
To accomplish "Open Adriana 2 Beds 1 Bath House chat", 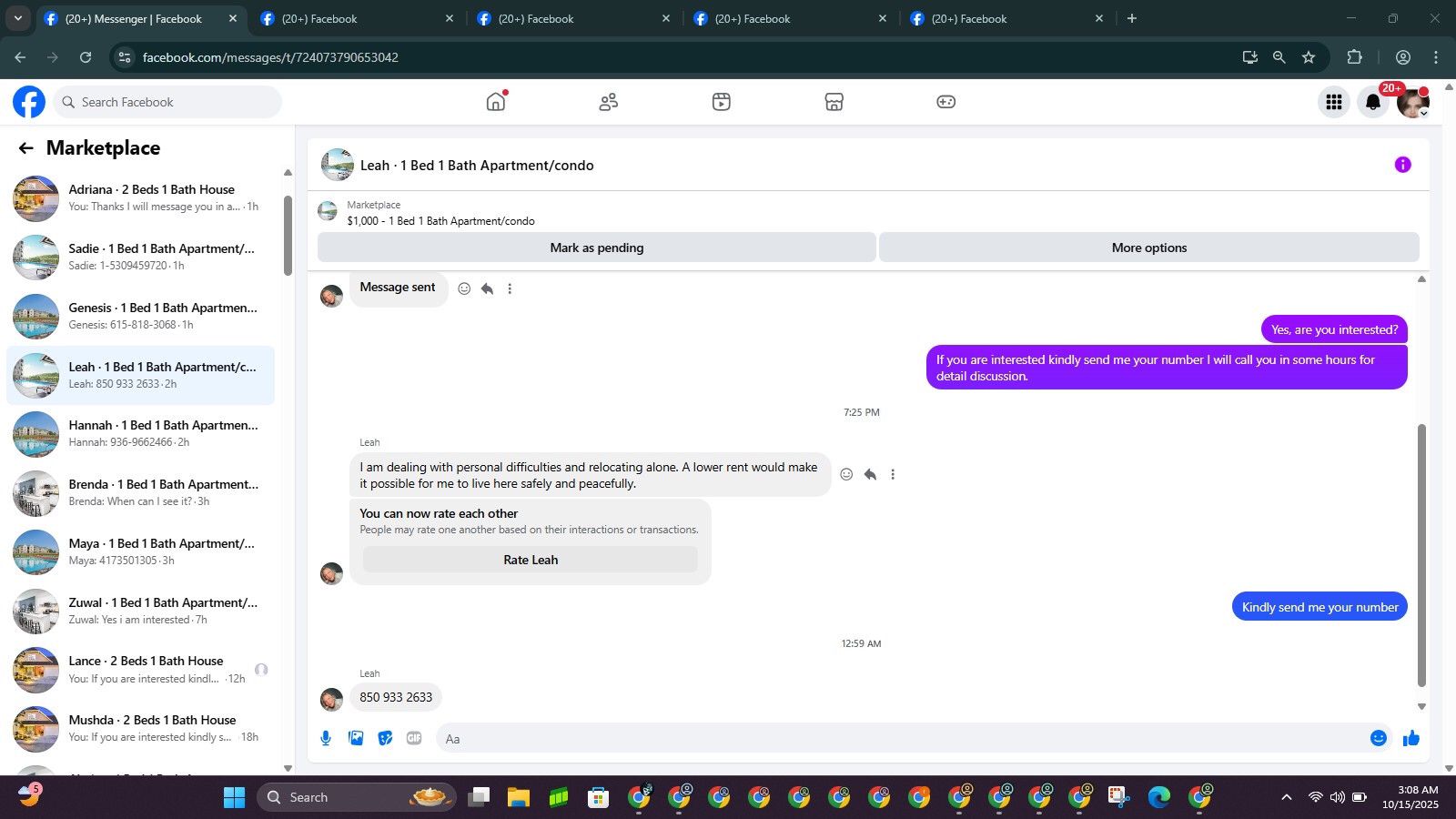I will click(x=141, y=197).
